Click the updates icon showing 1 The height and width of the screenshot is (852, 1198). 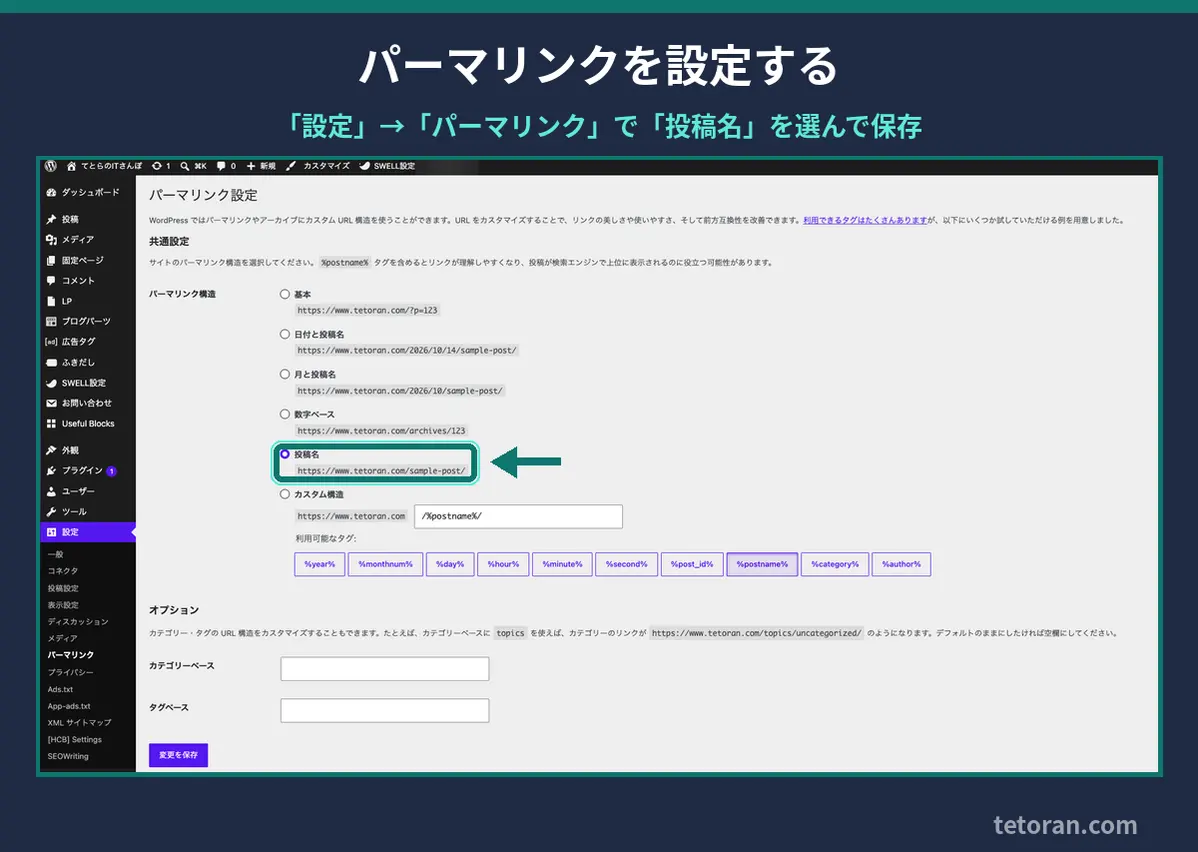[157, 166]
